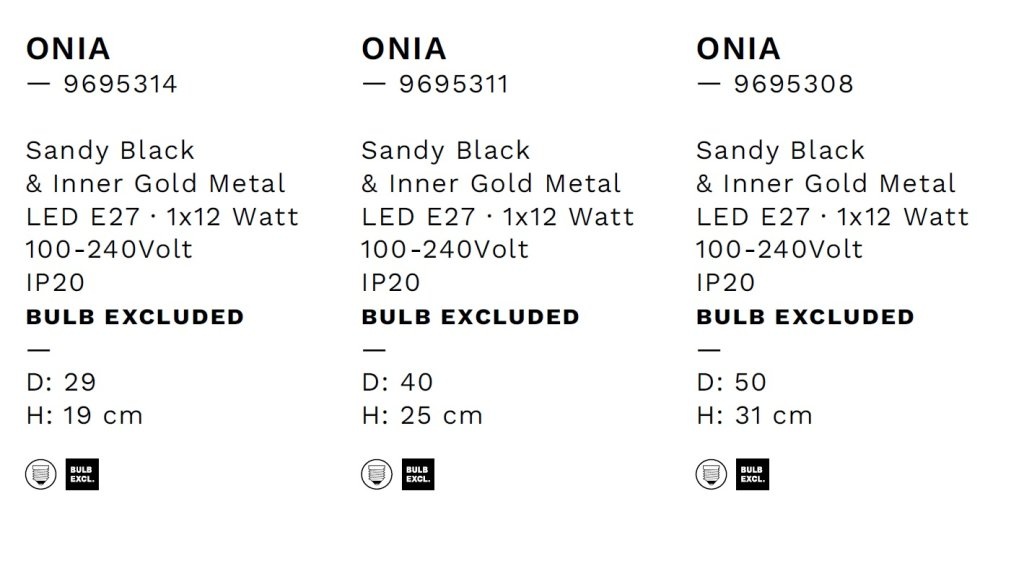The height and width of the screenshot is (574, 1024).
Task: Click the E27 bulb icon under 9695308
Action: click(711, 474)
